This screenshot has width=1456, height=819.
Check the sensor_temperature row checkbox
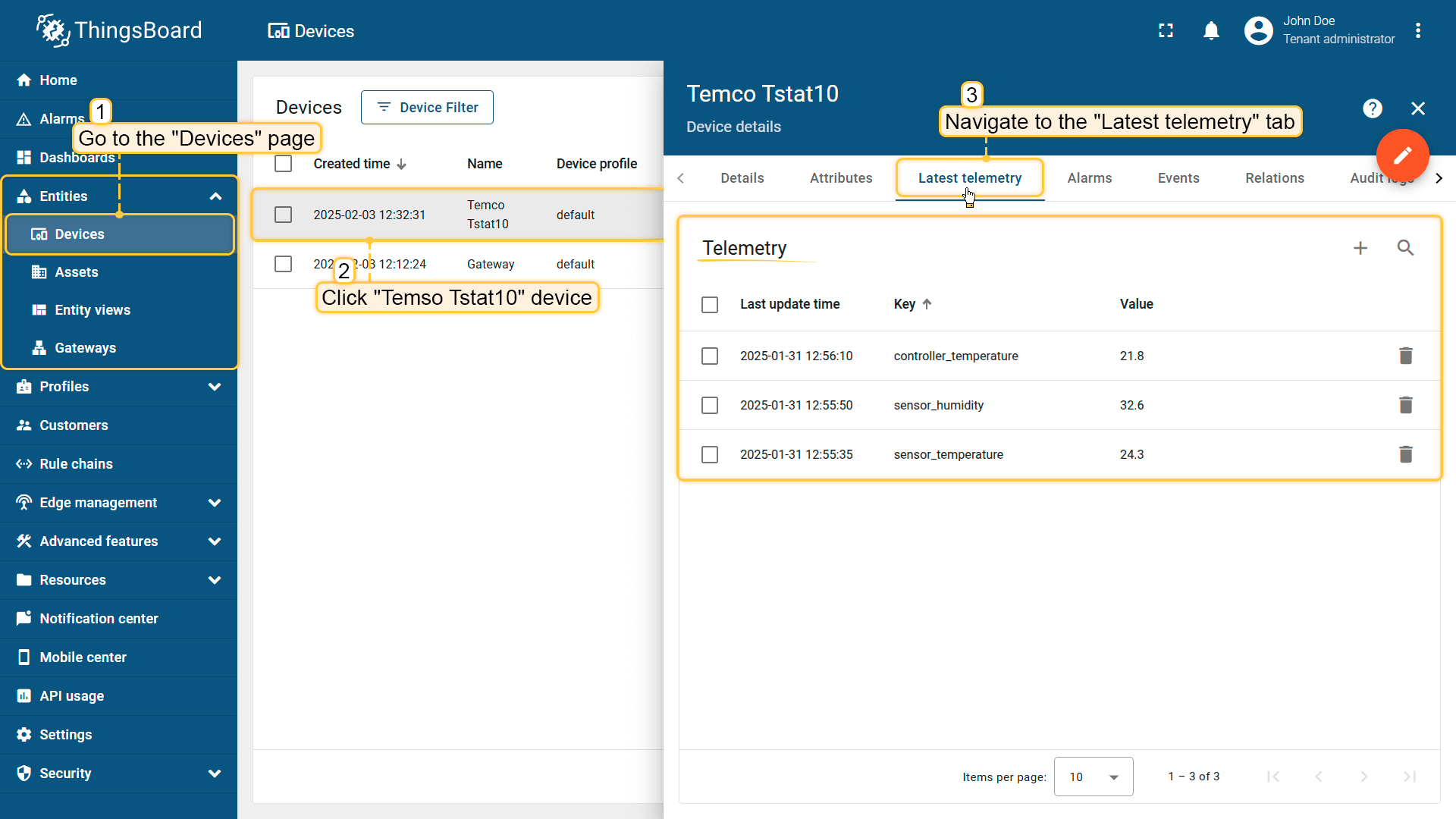710,454
